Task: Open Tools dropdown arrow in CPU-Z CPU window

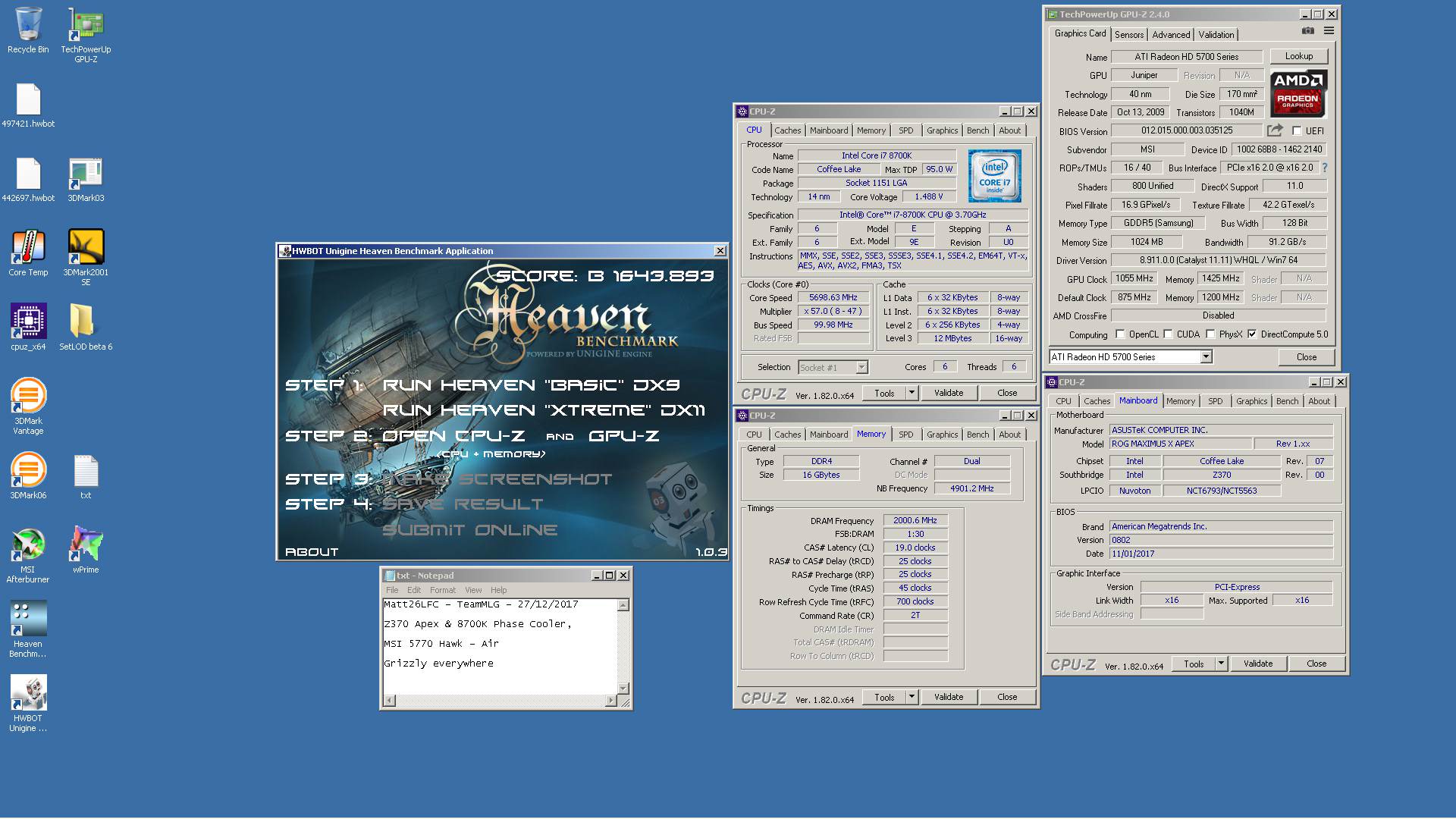Action: 912,393
